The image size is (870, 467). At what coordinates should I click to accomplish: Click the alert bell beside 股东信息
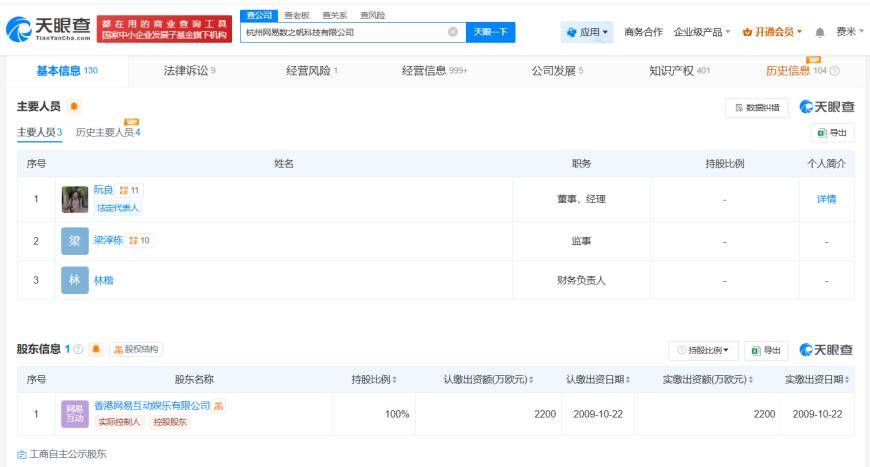(96, 349)
